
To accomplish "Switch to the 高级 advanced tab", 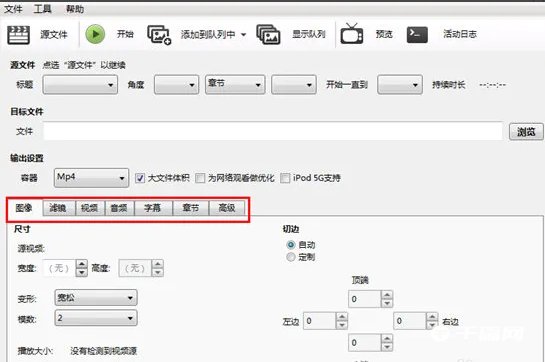I will point(227,208).
